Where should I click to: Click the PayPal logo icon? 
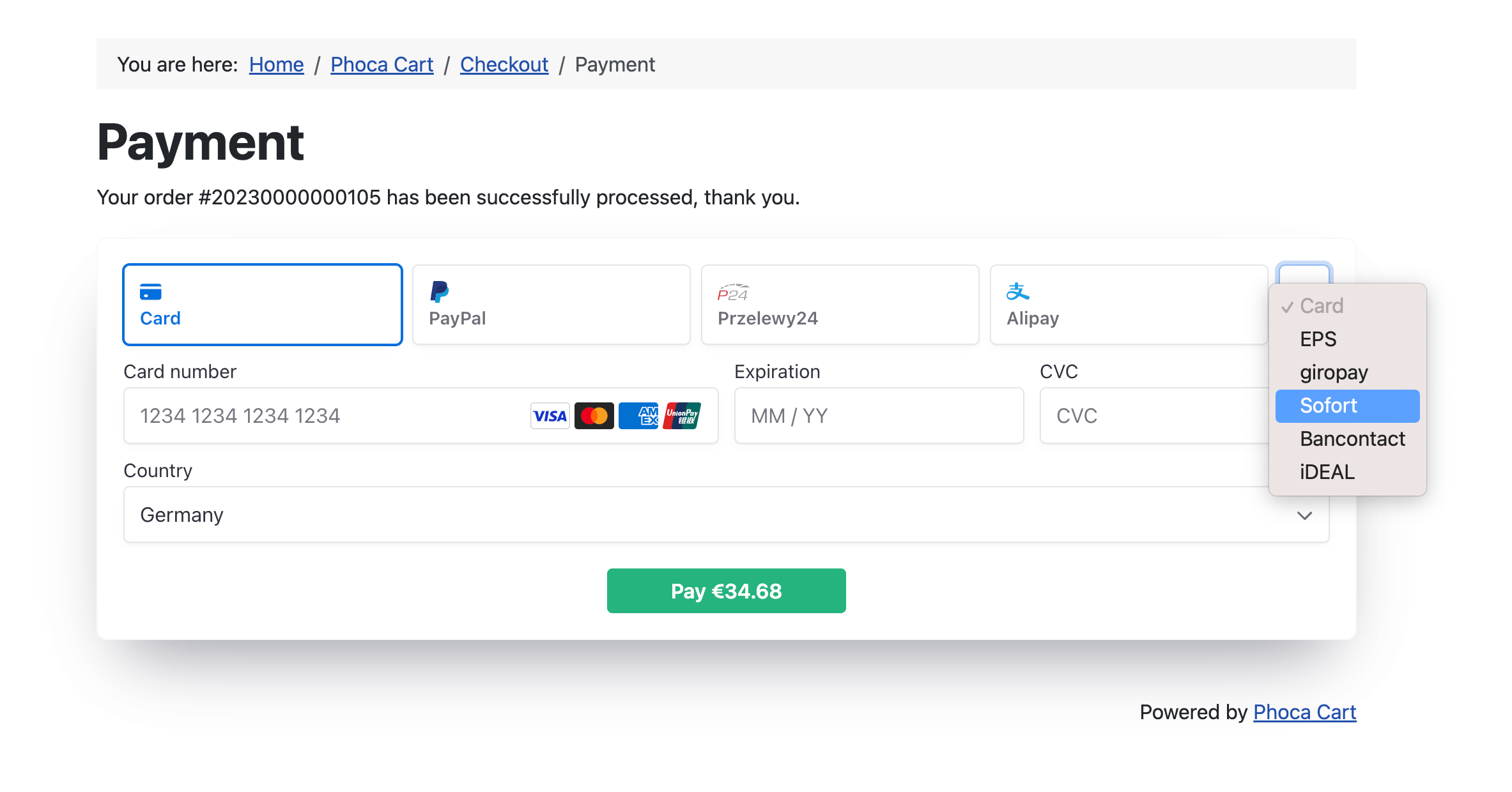click(438, 293)
